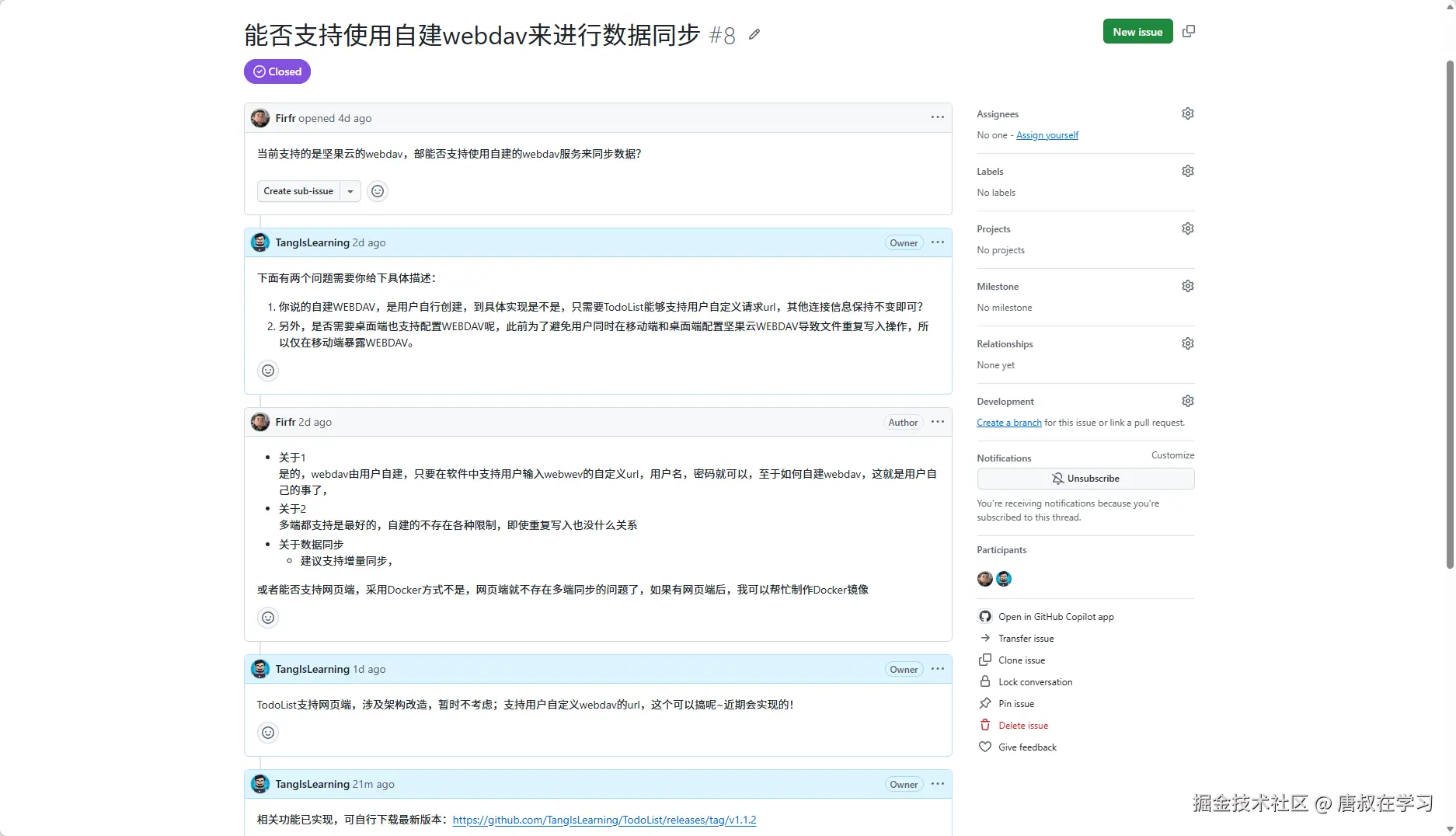Click the Author badge on Firfr's comment

coord(903,423)
